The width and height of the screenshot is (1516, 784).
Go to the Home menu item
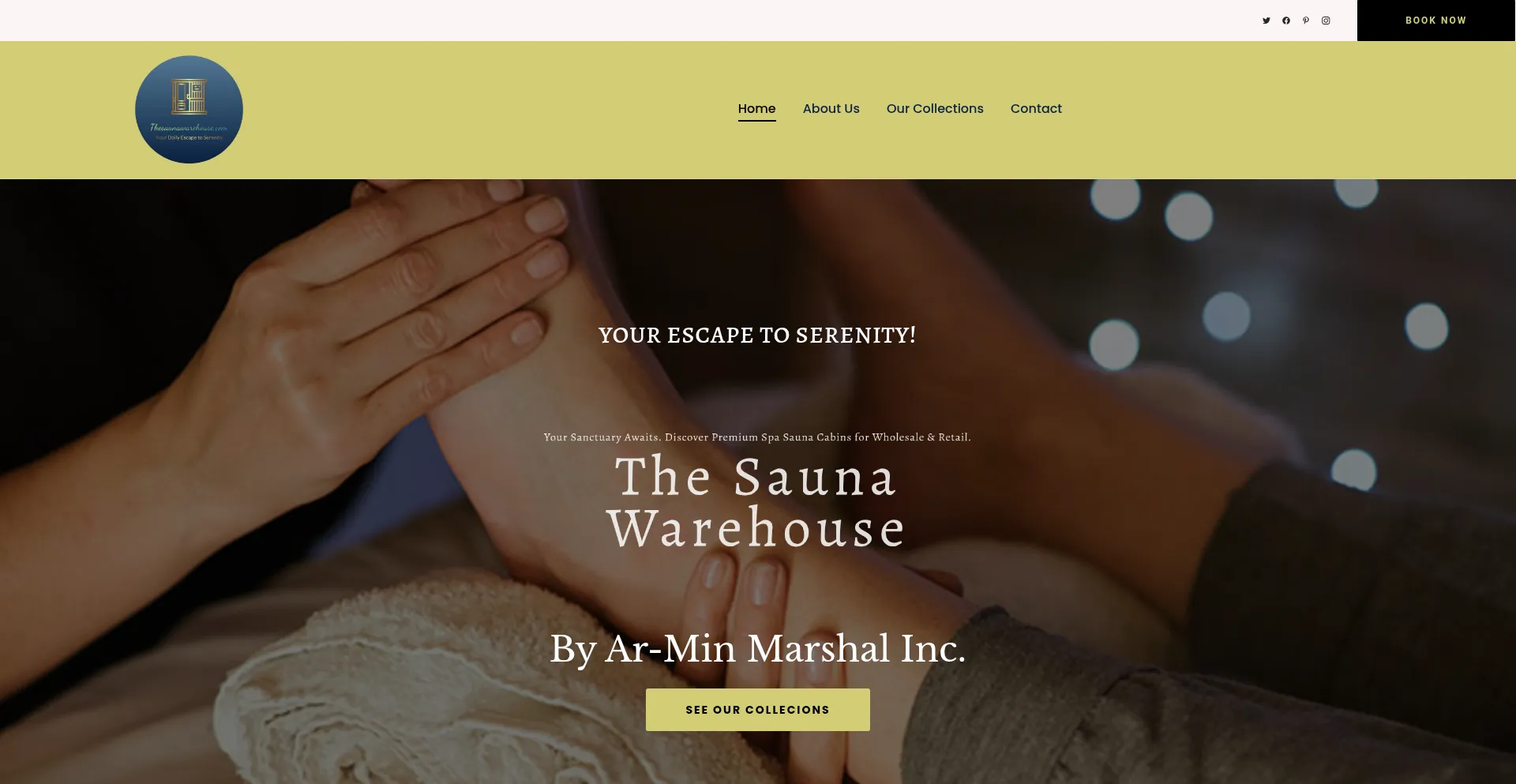pos(756,109)
